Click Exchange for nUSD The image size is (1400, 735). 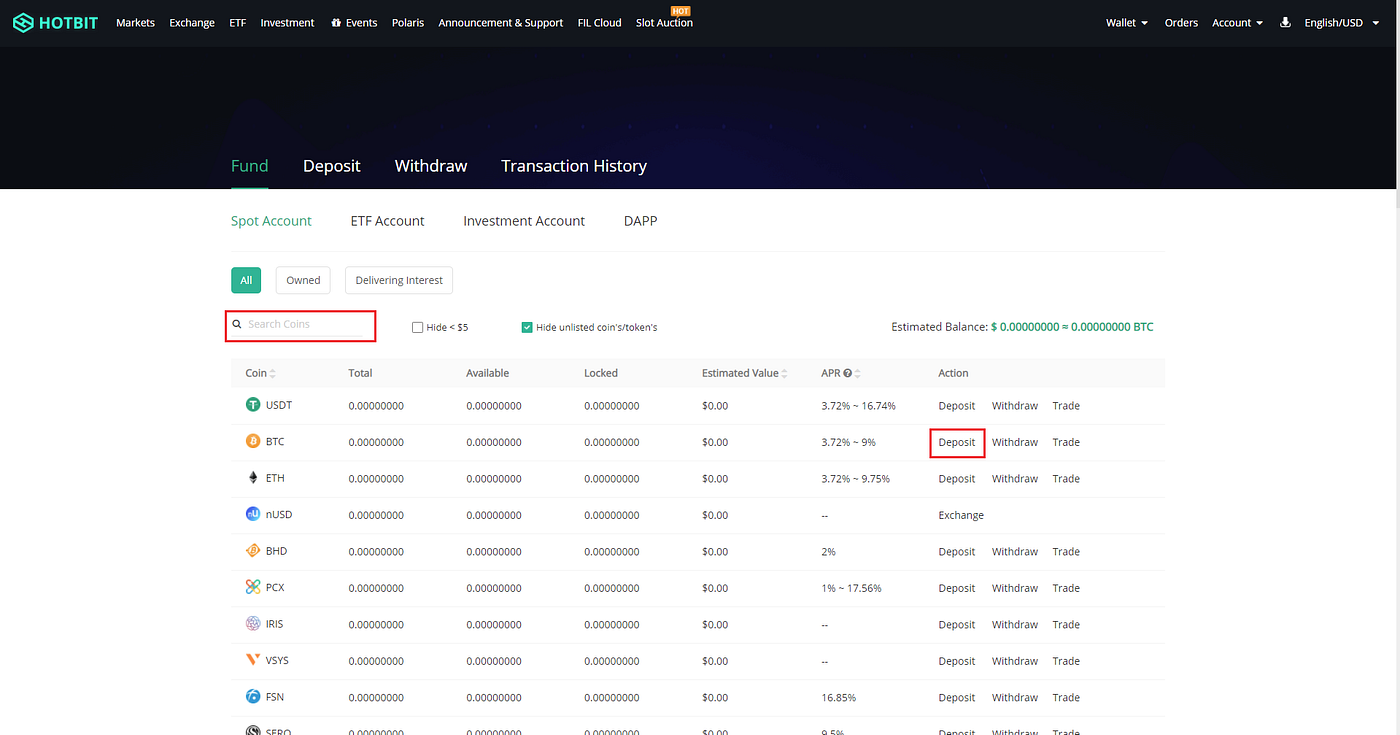point(961,515)
